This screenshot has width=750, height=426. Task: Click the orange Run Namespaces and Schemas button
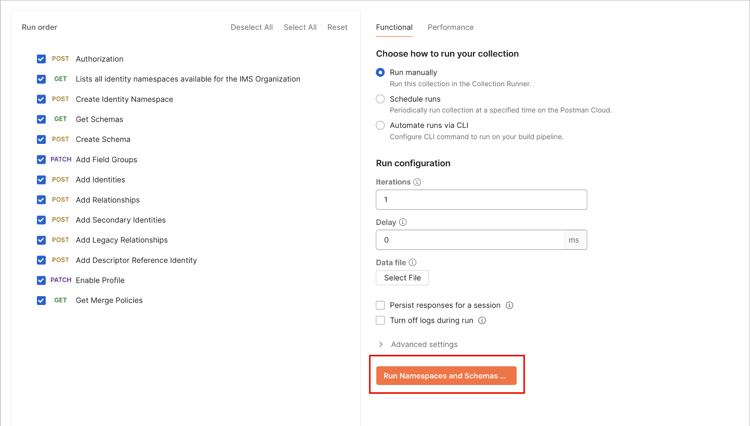[446, 376]
